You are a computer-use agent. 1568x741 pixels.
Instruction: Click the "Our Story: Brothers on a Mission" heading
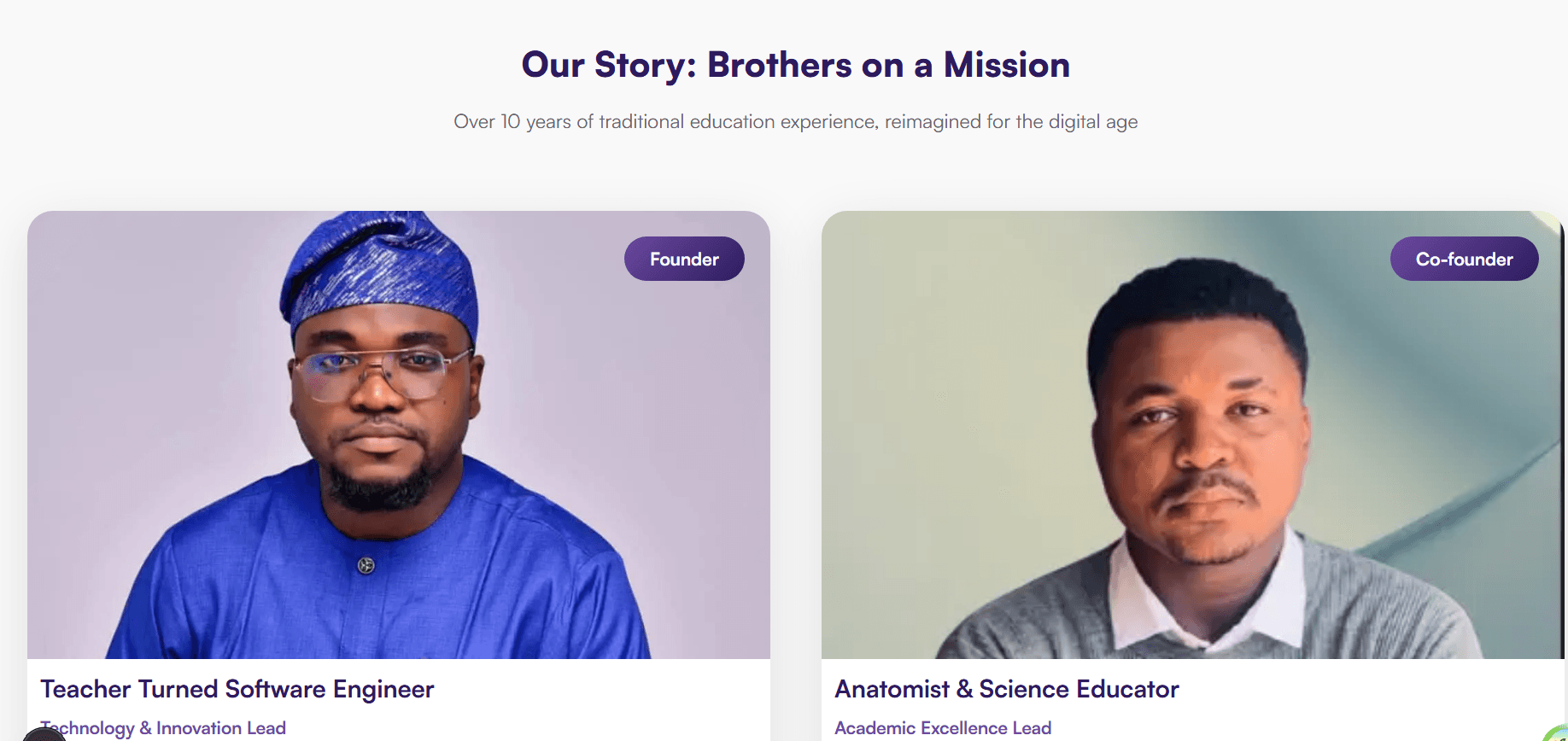click(795, 65)
